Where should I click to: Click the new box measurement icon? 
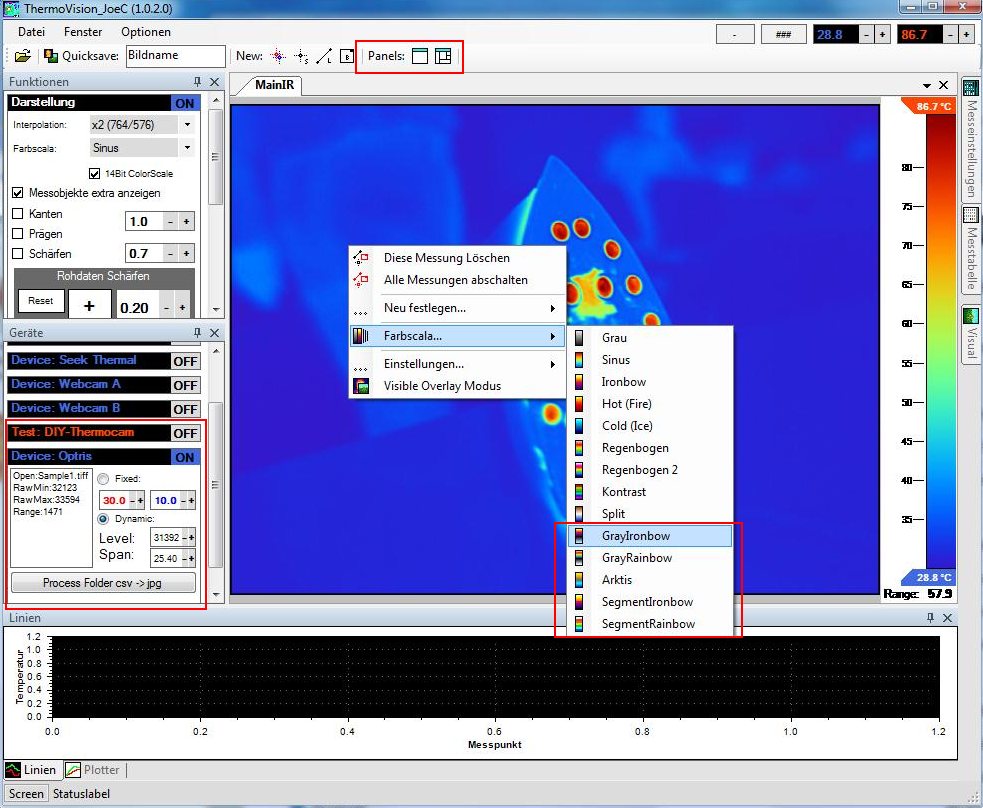tap(346, 56)
